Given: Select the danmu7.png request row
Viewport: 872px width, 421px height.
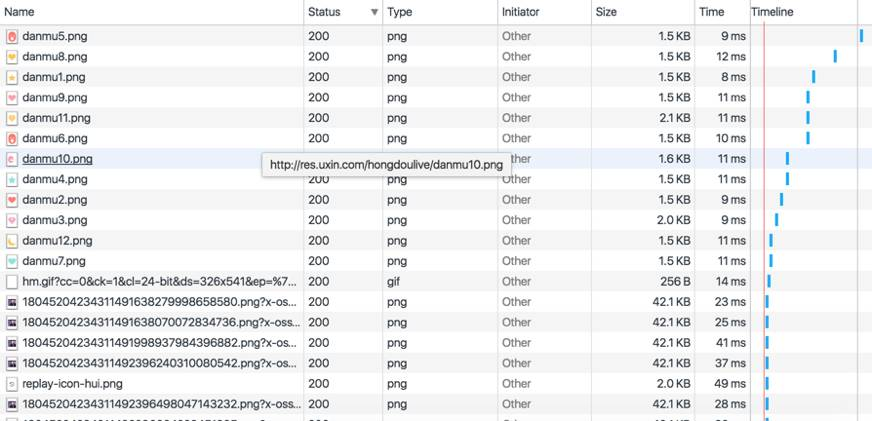Looking at the screenshot, I should point(436,261).
